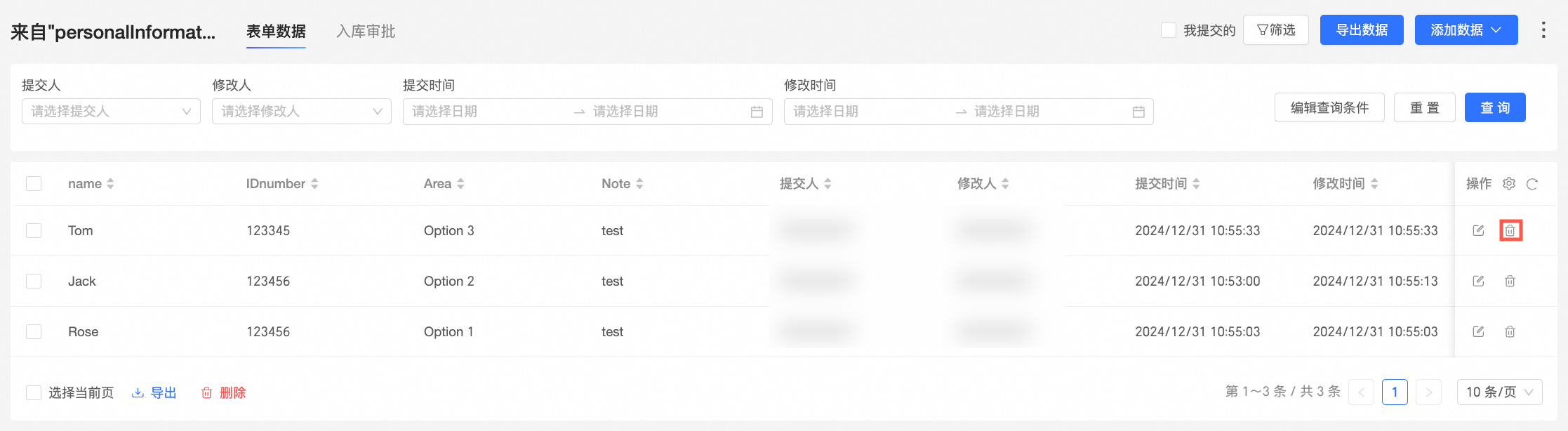Screen dimensions: 1568x431
Task: Toggle 我提交的 checkbox
Action: (1169, 30)
